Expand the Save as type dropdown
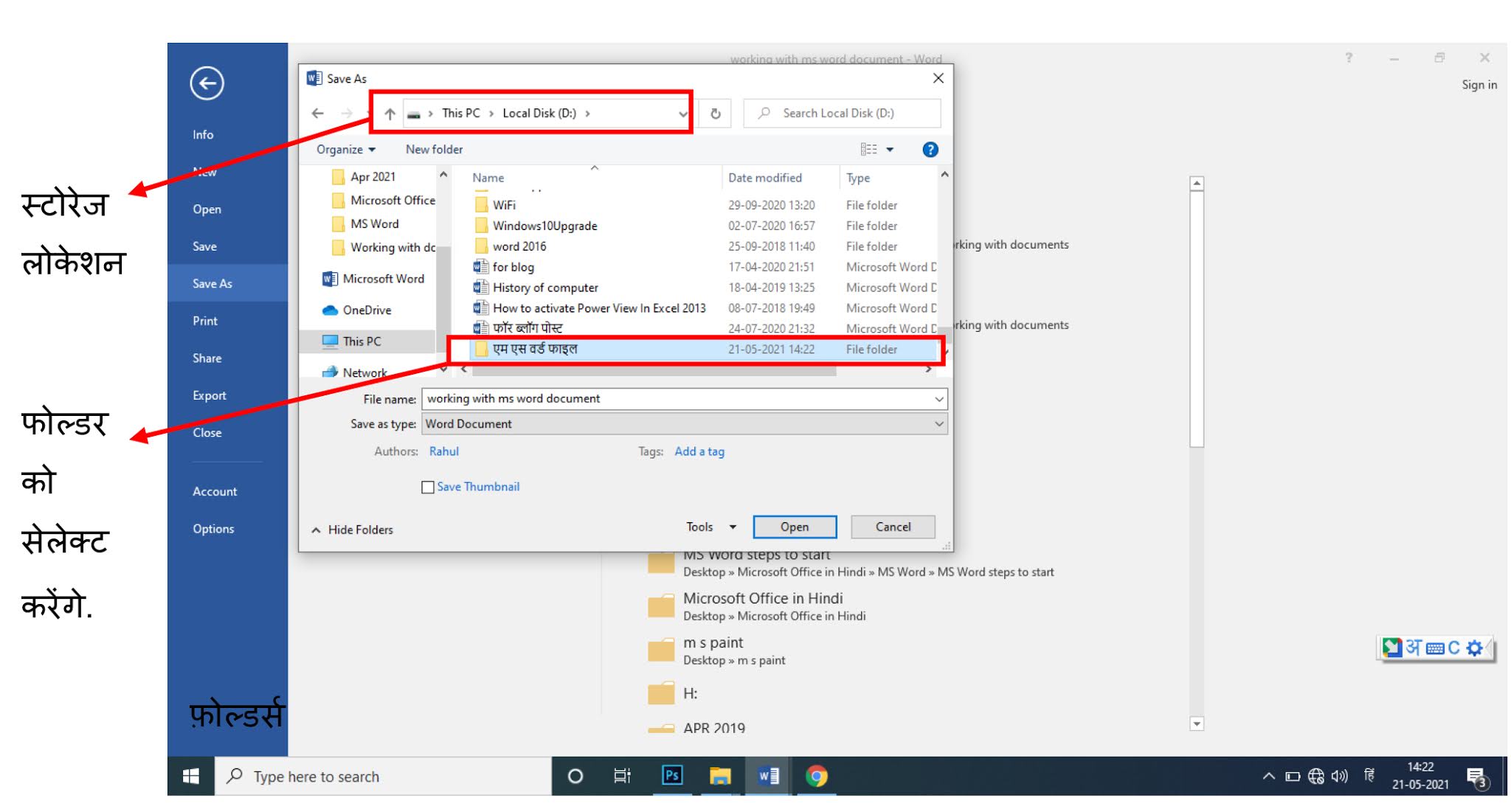This screenshot has width=1511, height=812. (938, 424)
